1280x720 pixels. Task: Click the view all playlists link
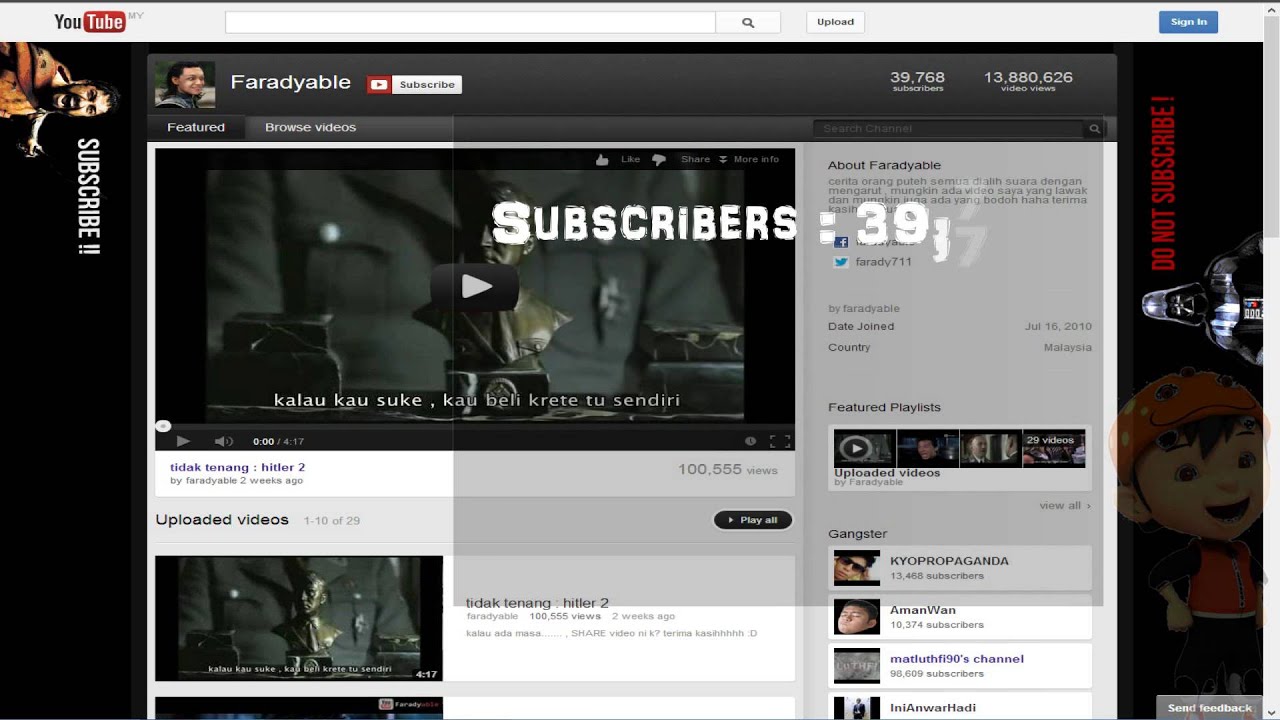[1065, 505]
